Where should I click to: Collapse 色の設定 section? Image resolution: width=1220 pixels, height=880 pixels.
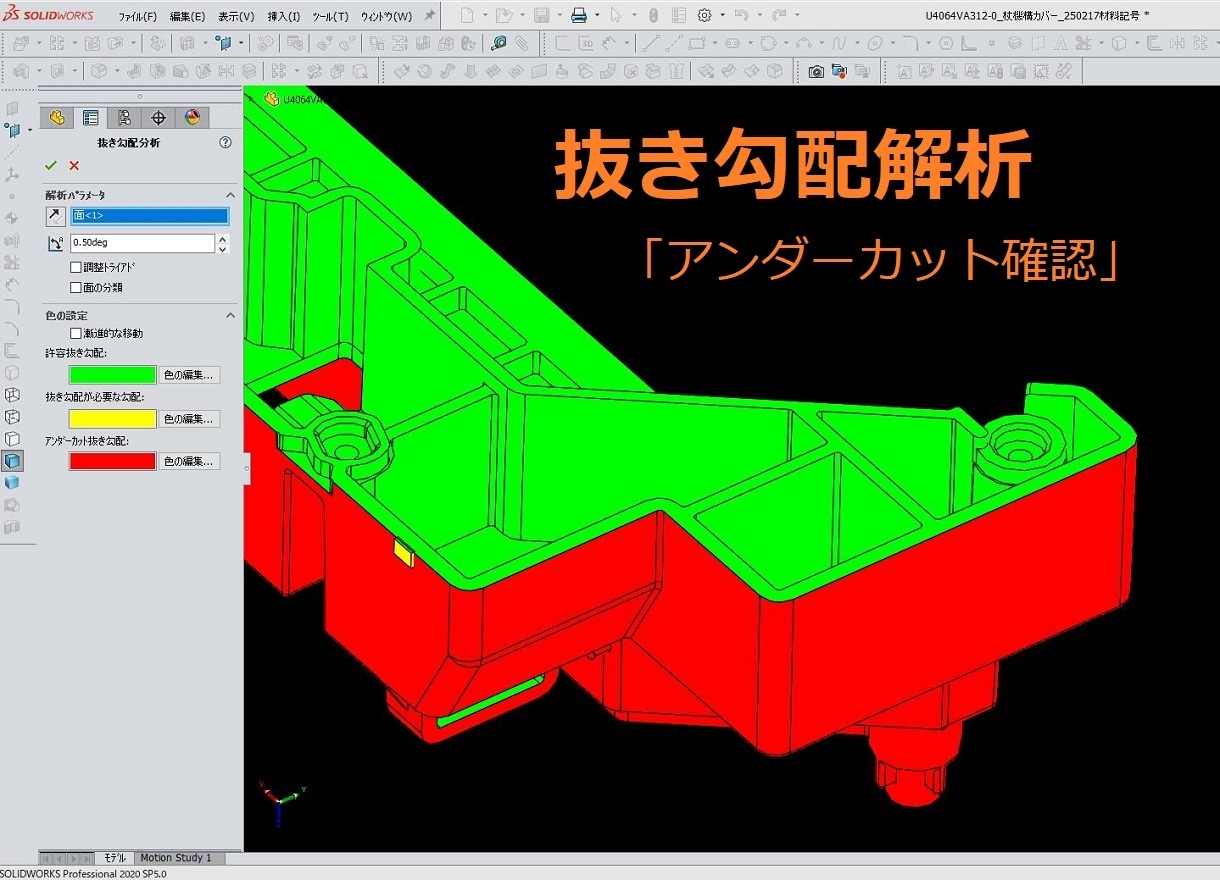(230, 315)
